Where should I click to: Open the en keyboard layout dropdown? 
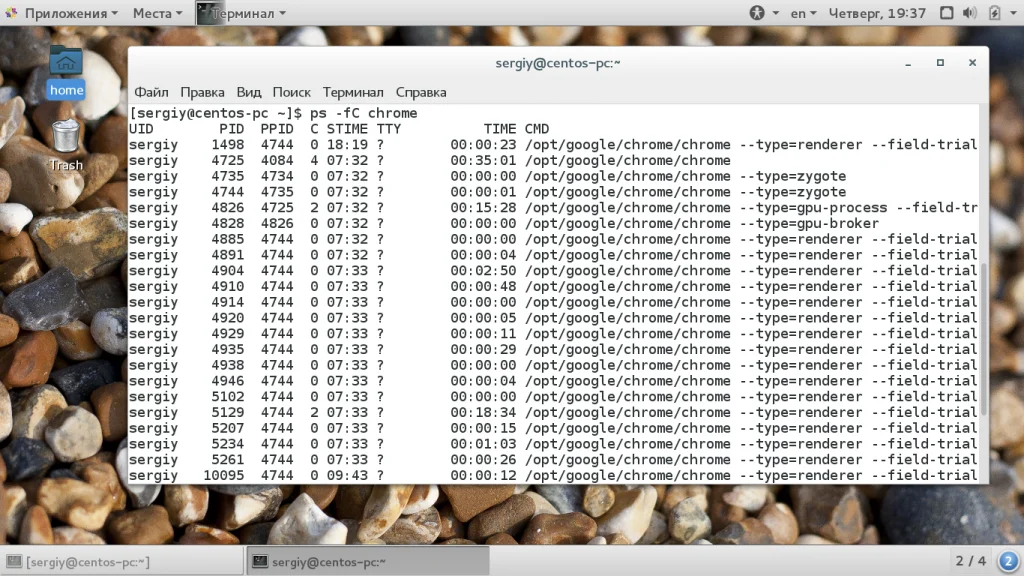tap(803, 13)
